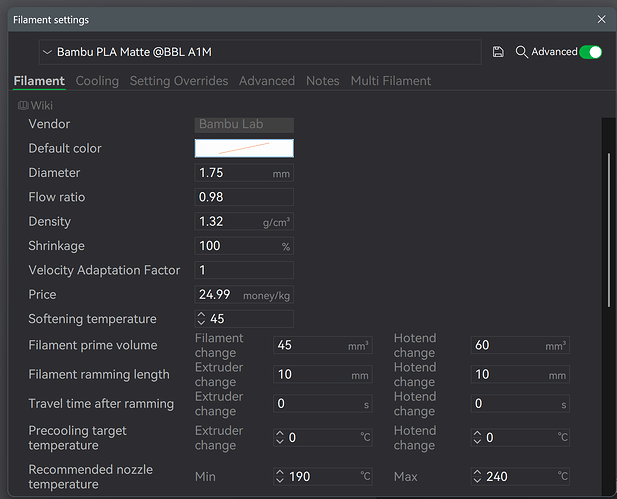Click the Vendor field showing Bambu Lab
This screenshot has width=617, height=499.
[244, 124]
